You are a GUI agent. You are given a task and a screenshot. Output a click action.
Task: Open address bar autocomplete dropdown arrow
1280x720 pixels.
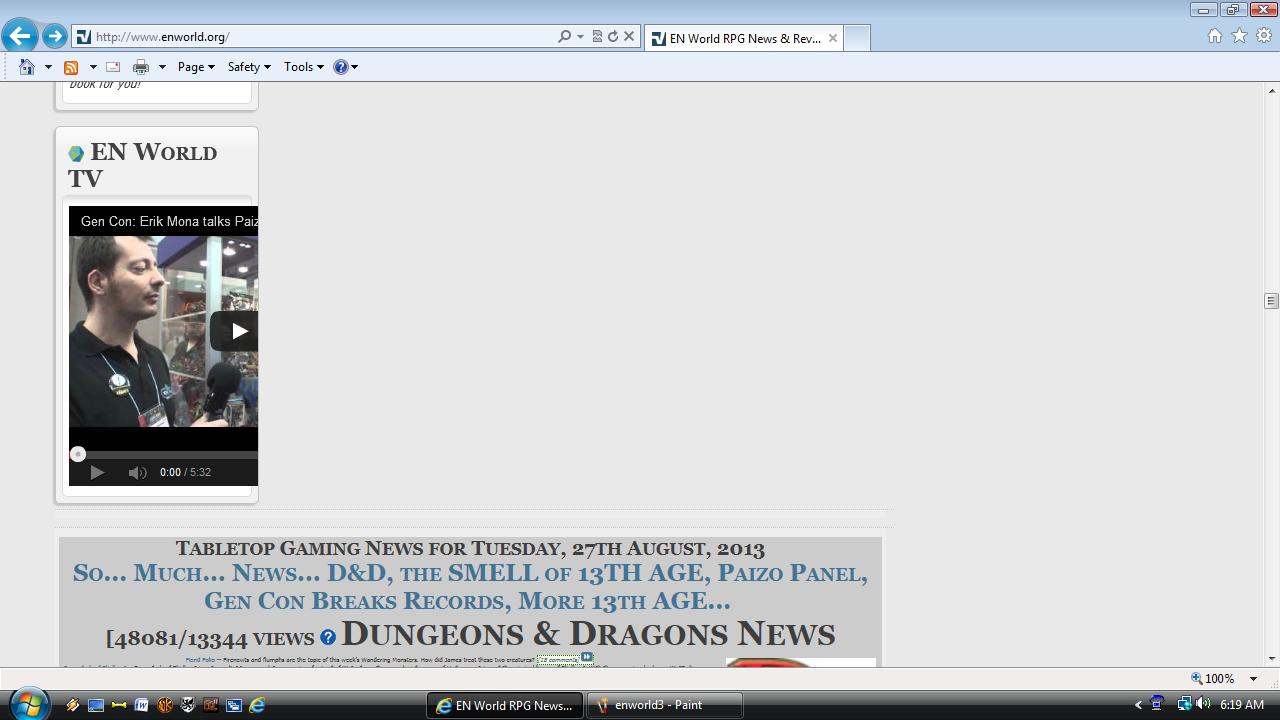coord(580,37)
